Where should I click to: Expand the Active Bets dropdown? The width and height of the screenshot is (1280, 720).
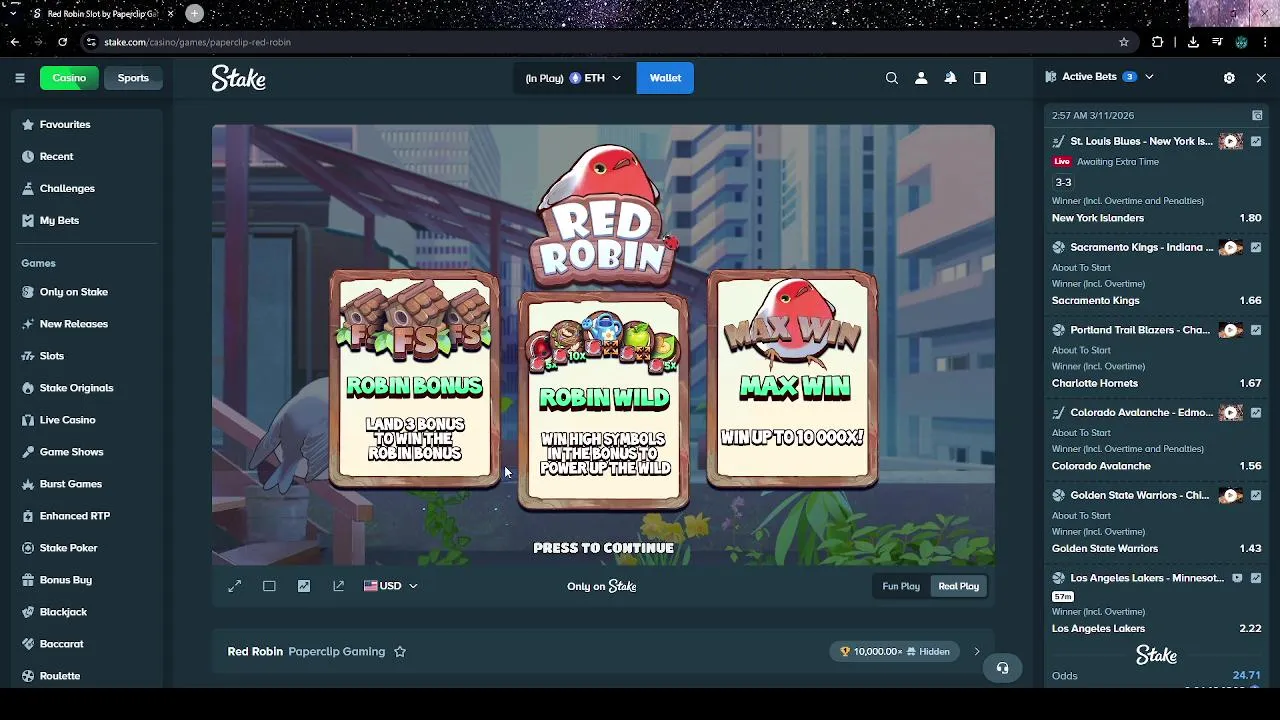tap(1149, 77)
